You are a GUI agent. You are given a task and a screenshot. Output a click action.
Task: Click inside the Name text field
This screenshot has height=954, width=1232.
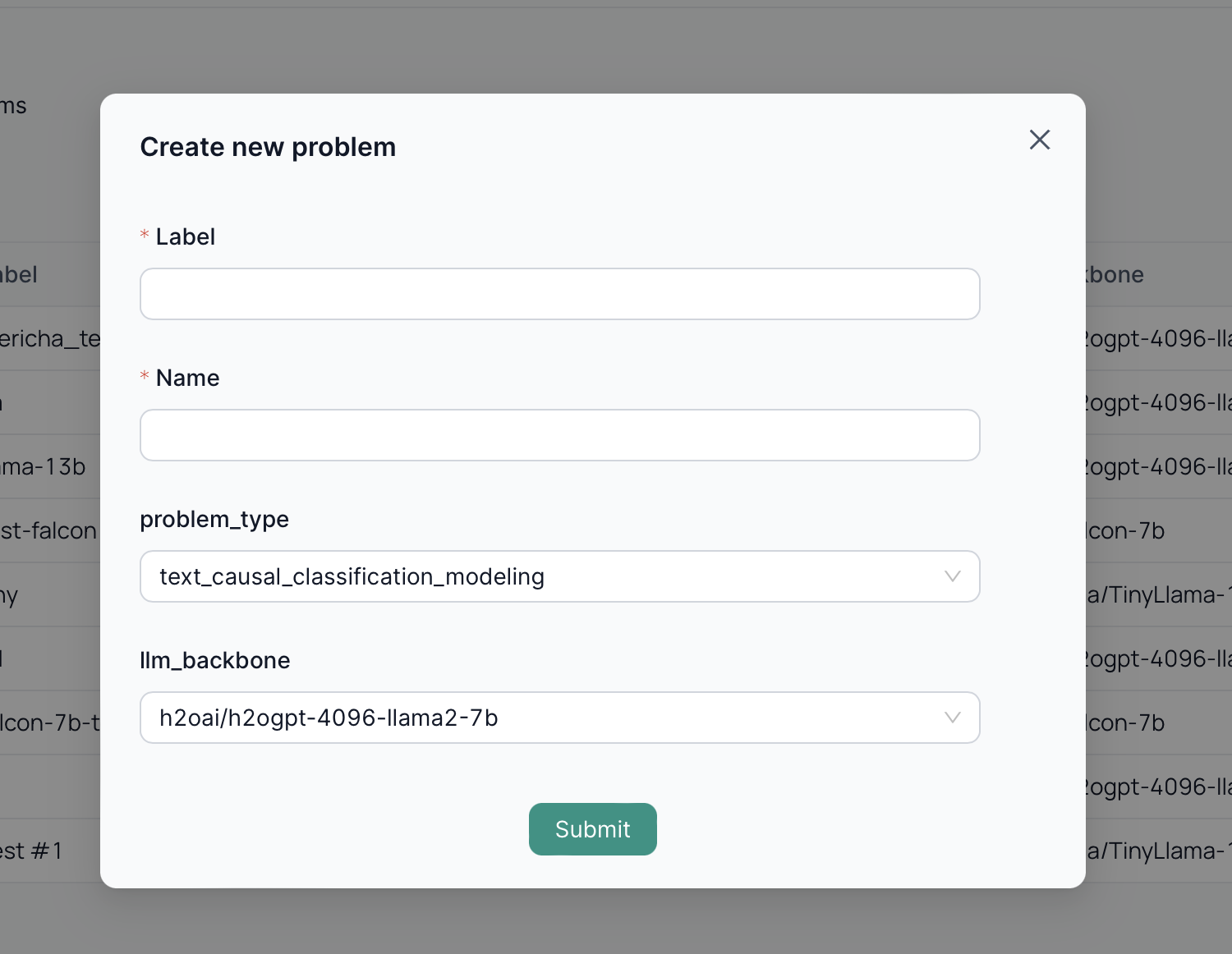(559, 434)
